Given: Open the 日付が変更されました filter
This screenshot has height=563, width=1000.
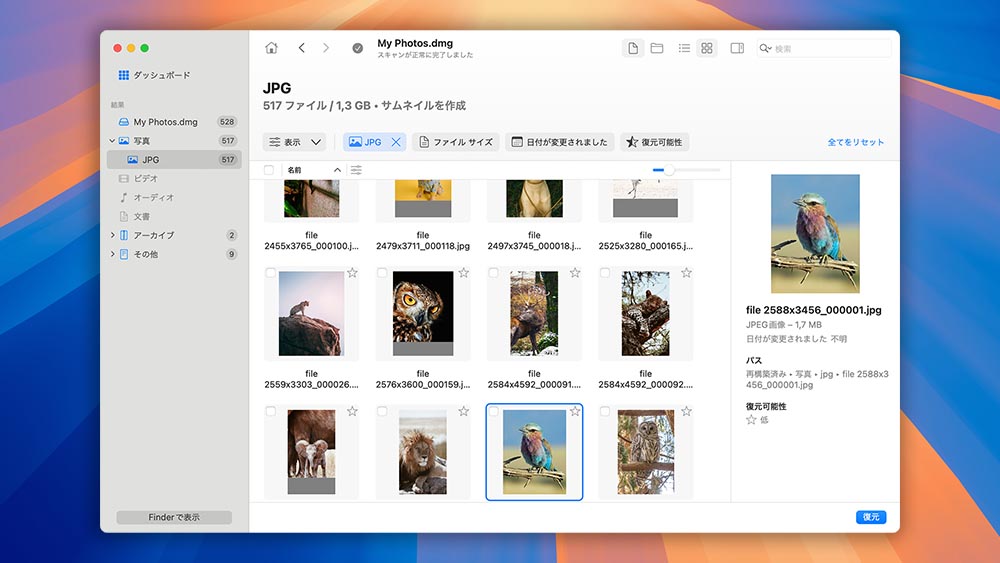Looking at the screenshot, I should click(x=560, y=142).
